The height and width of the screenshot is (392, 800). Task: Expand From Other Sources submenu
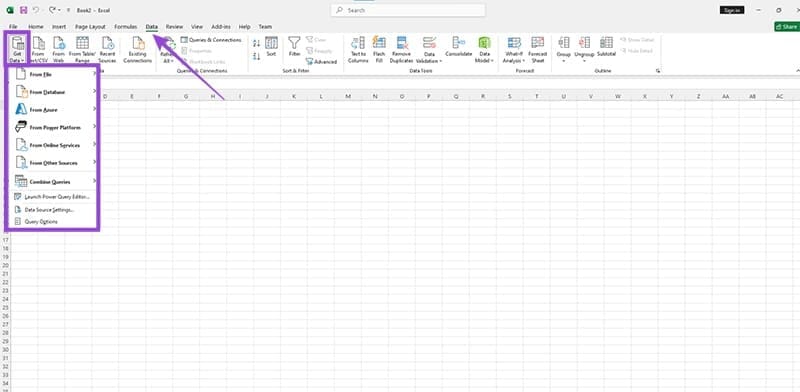click(56, 163)
